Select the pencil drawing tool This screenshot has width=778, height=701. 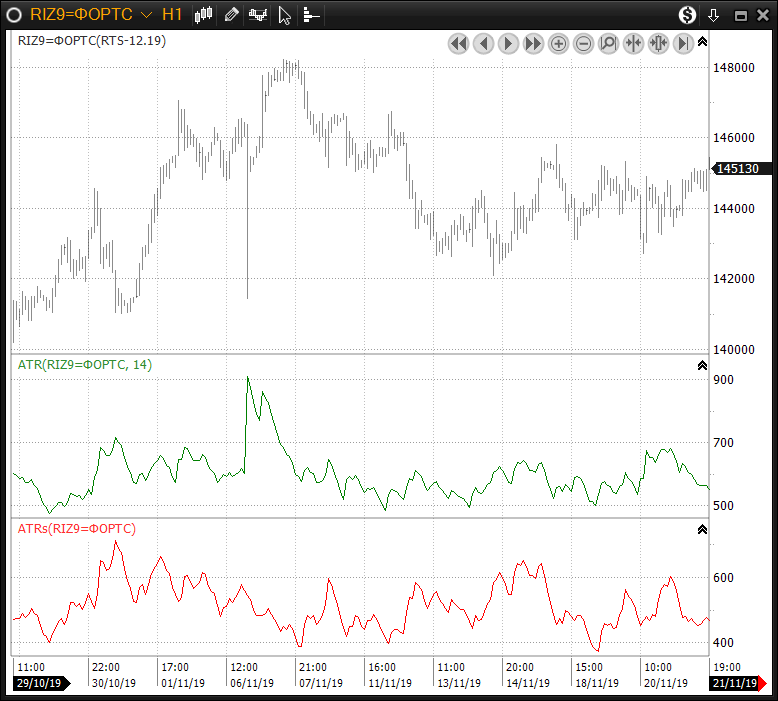coord(231,15)
